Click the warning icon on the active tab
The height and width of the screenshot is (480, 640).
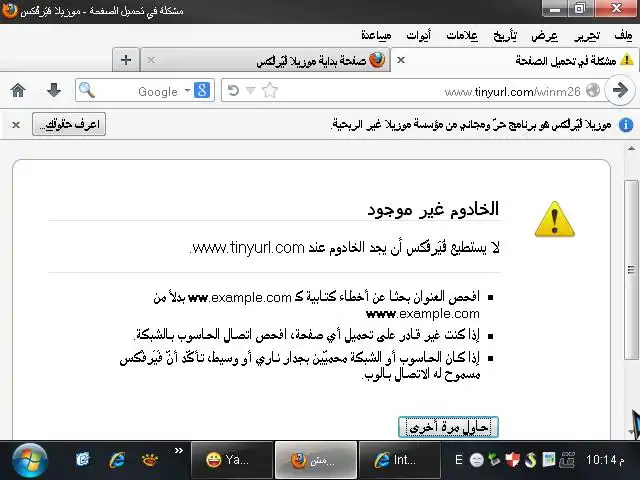click(627, 60)
